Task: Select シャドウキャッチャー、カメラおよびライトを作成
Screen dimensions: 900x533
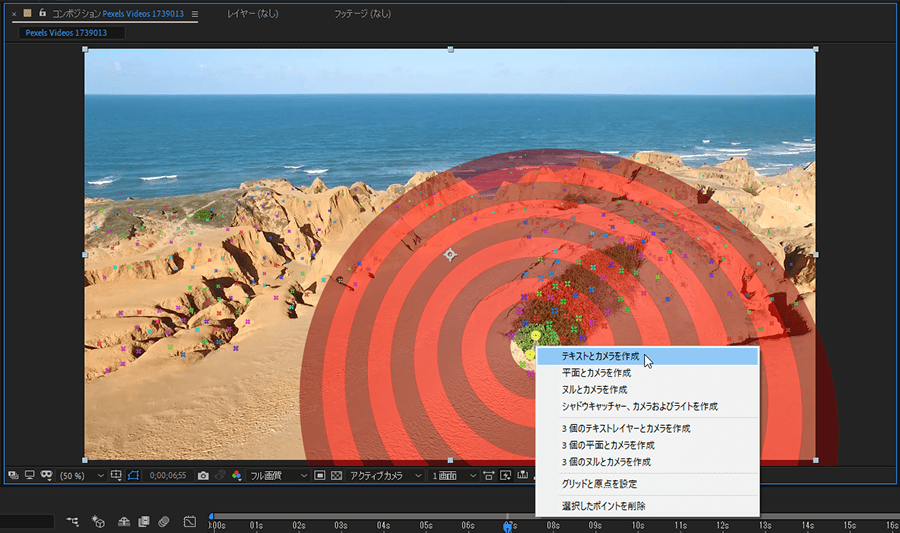Action: 647,406
